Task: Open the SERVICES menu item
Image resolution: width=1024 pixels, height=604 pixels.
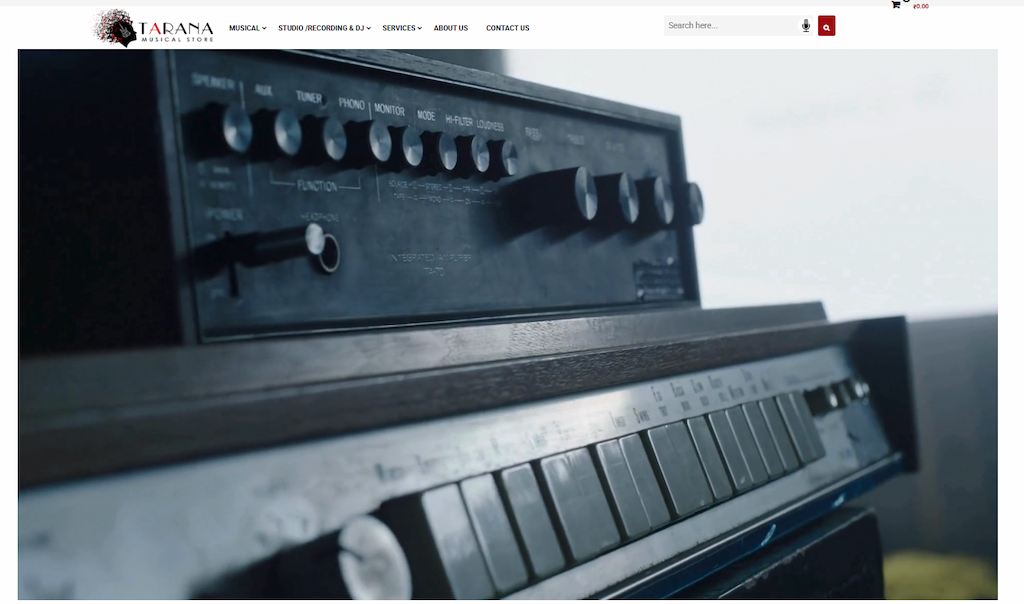Action: tap(398, 28)
